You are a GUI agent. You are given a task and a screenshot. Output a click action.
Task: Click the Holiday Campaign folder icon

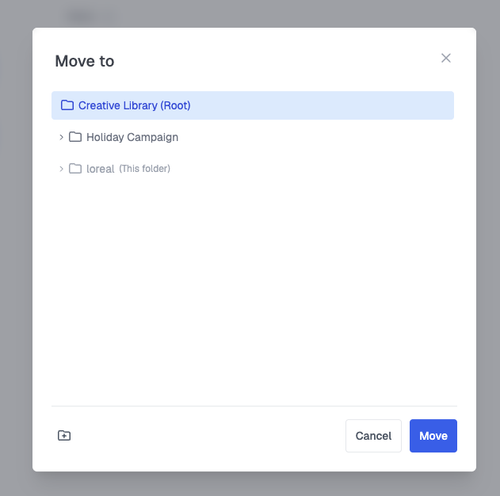[75, 137]
